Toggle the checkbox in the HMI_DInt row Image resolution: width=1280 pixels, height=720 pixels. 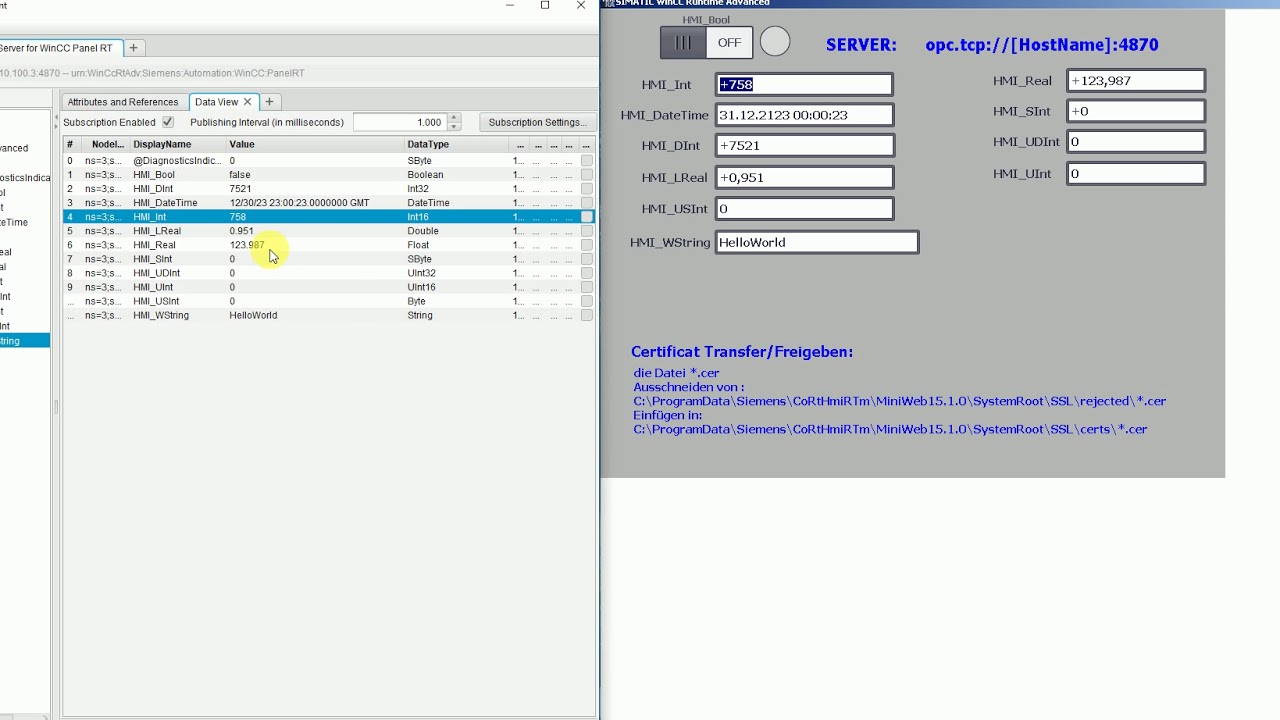587,189
